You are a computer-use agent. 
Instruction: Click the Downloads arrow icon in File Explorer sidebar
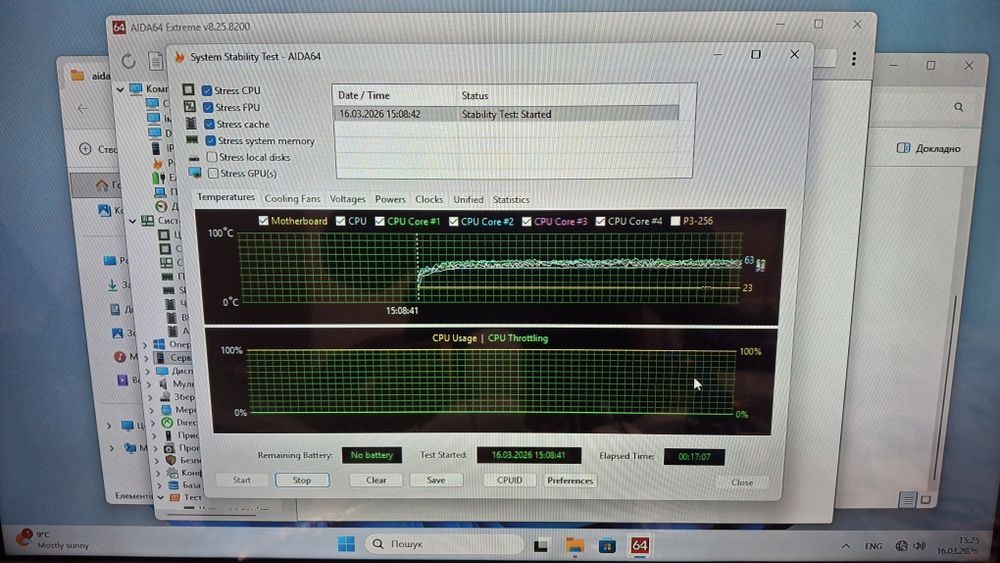tap(112, 285)
